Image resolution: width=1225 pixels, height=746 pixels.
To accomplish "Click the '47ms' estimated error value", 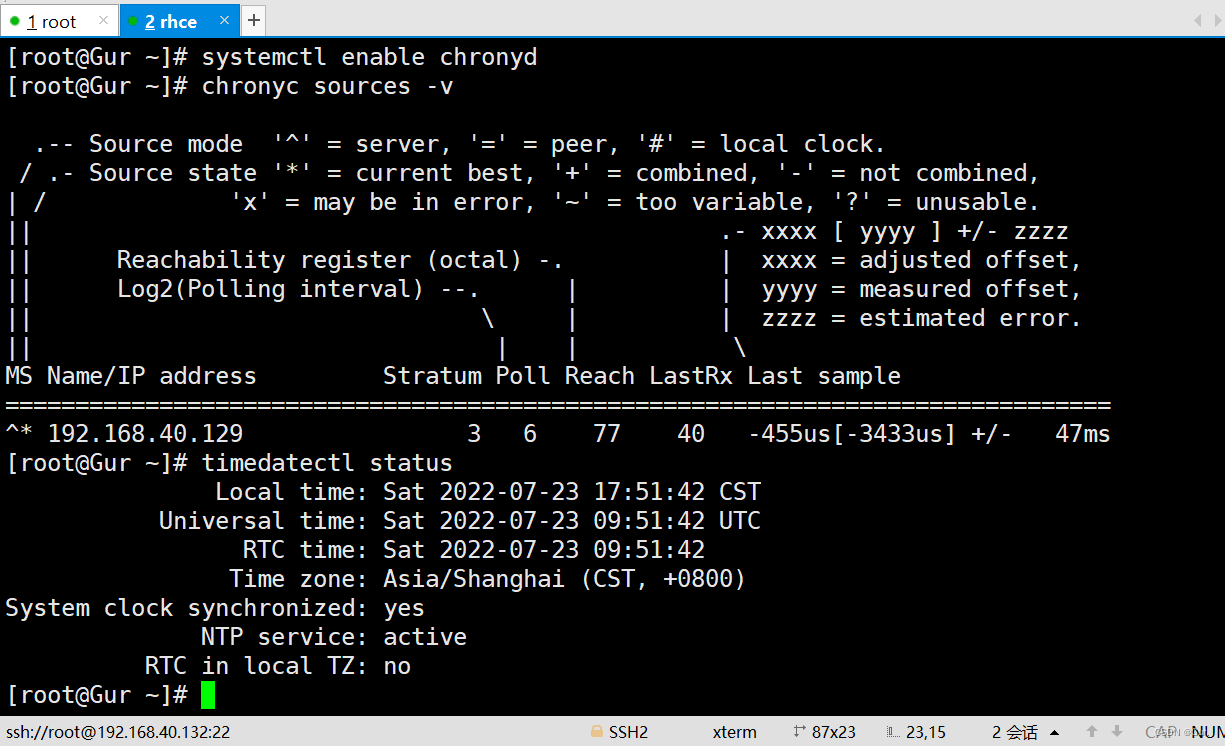I will pos(1082,434).
